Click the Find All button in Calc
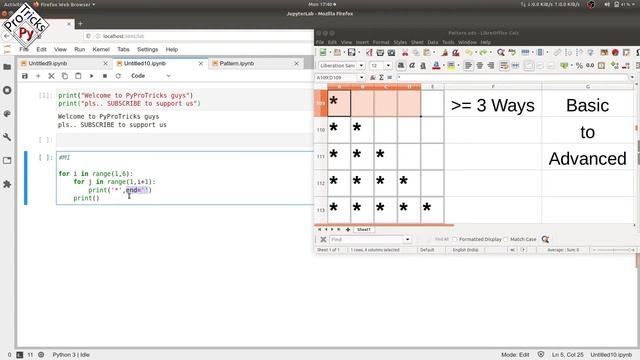 (442, 239)
